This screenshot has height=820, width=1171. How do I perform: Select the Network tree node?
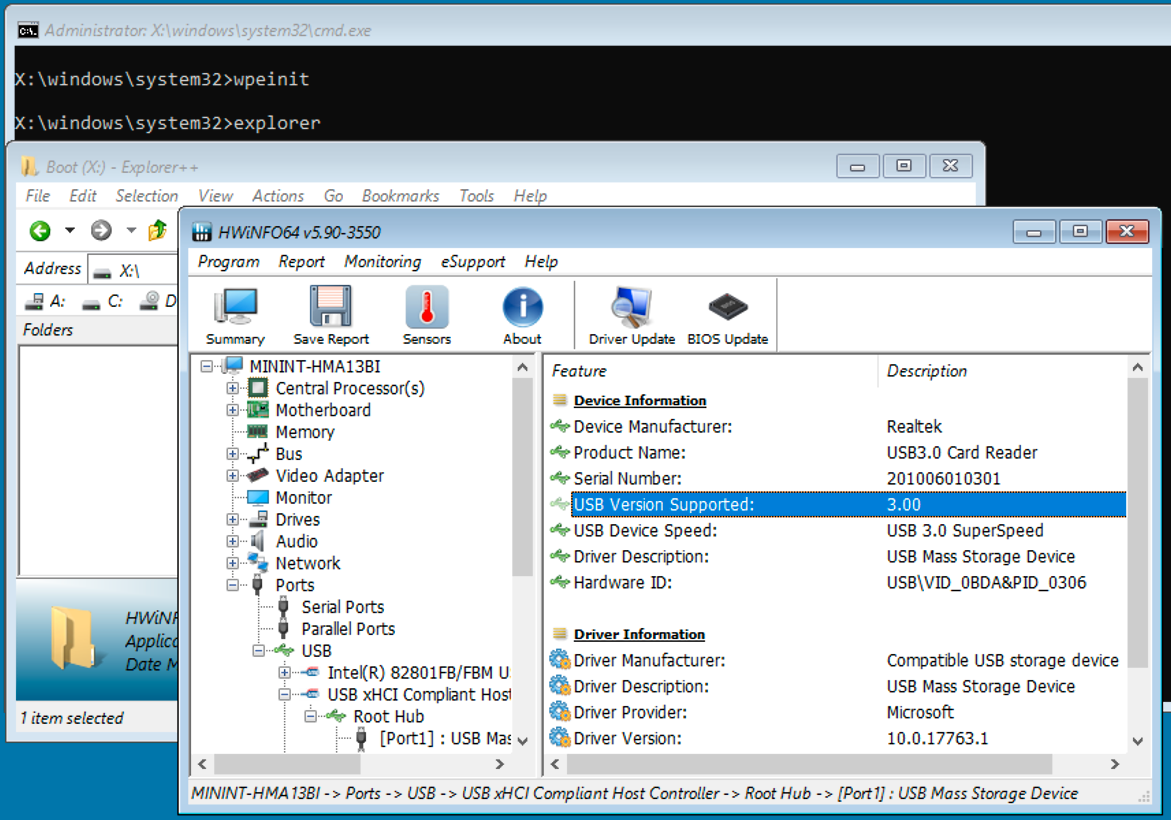click(x=308, y=563)
